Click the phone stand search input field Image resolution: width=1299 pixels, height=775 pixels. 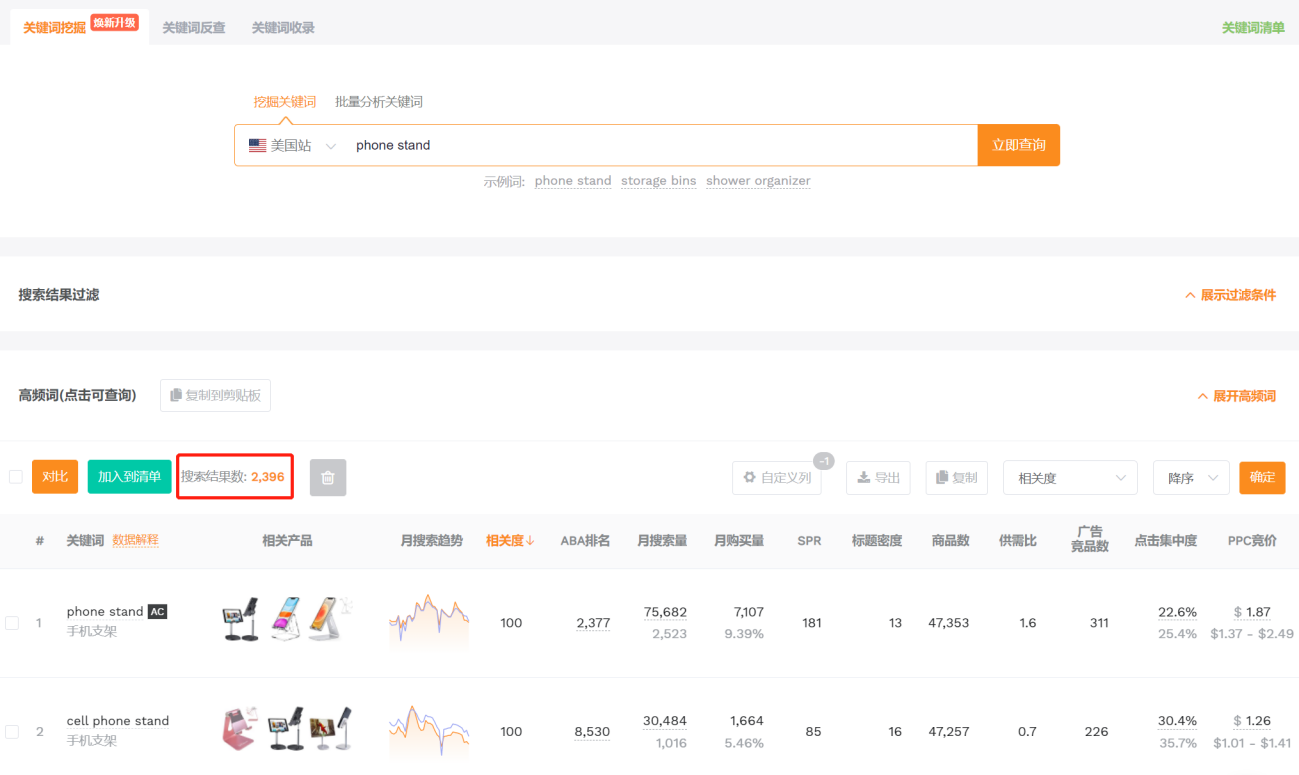click(600, 144)
